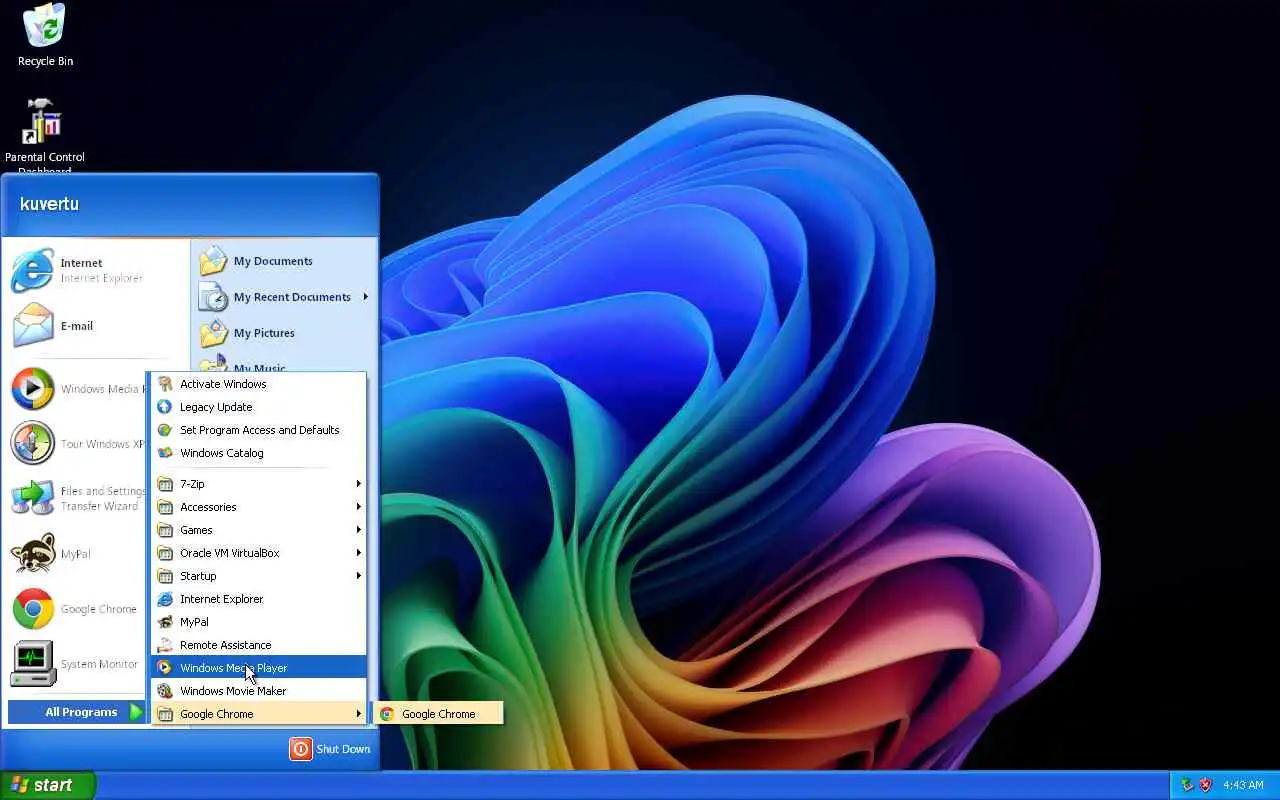Click the Remote Assistance icon
The image size is (1280, 800).
click(x=165, y=645)
